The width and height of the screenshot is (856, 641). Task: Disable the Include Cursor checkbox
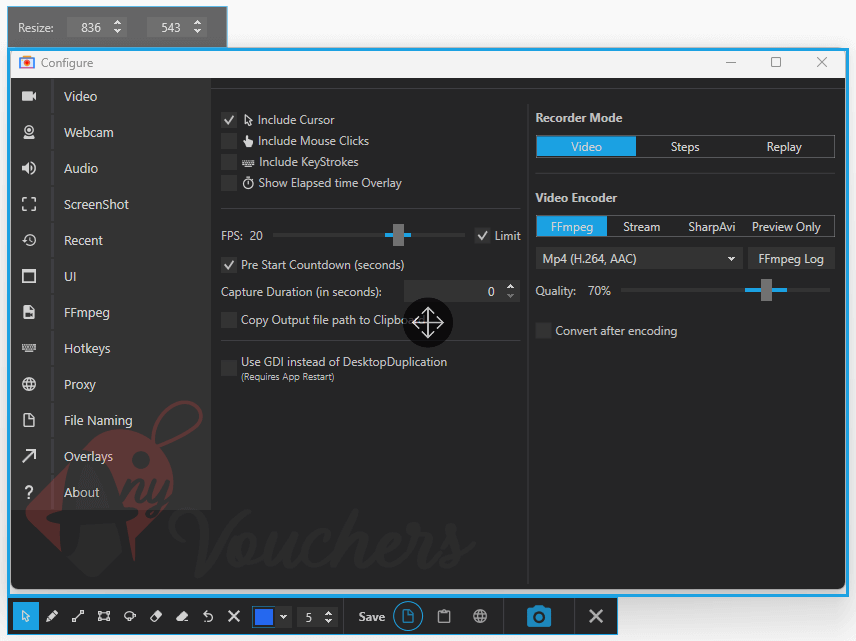coord(229,120)
